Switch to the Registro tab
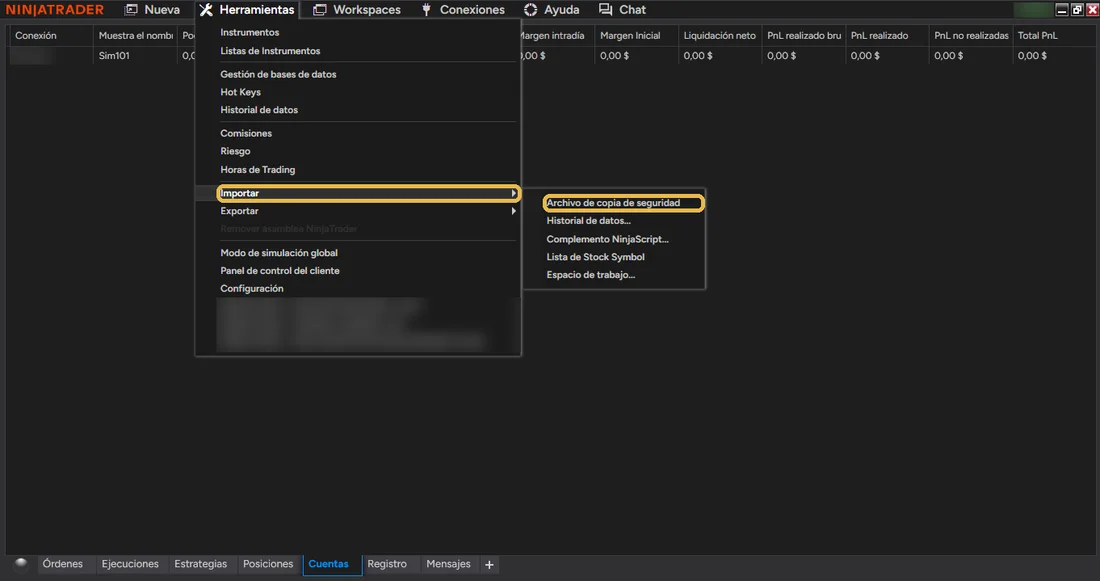This screenshot has width=1100, height=581. 387,564
